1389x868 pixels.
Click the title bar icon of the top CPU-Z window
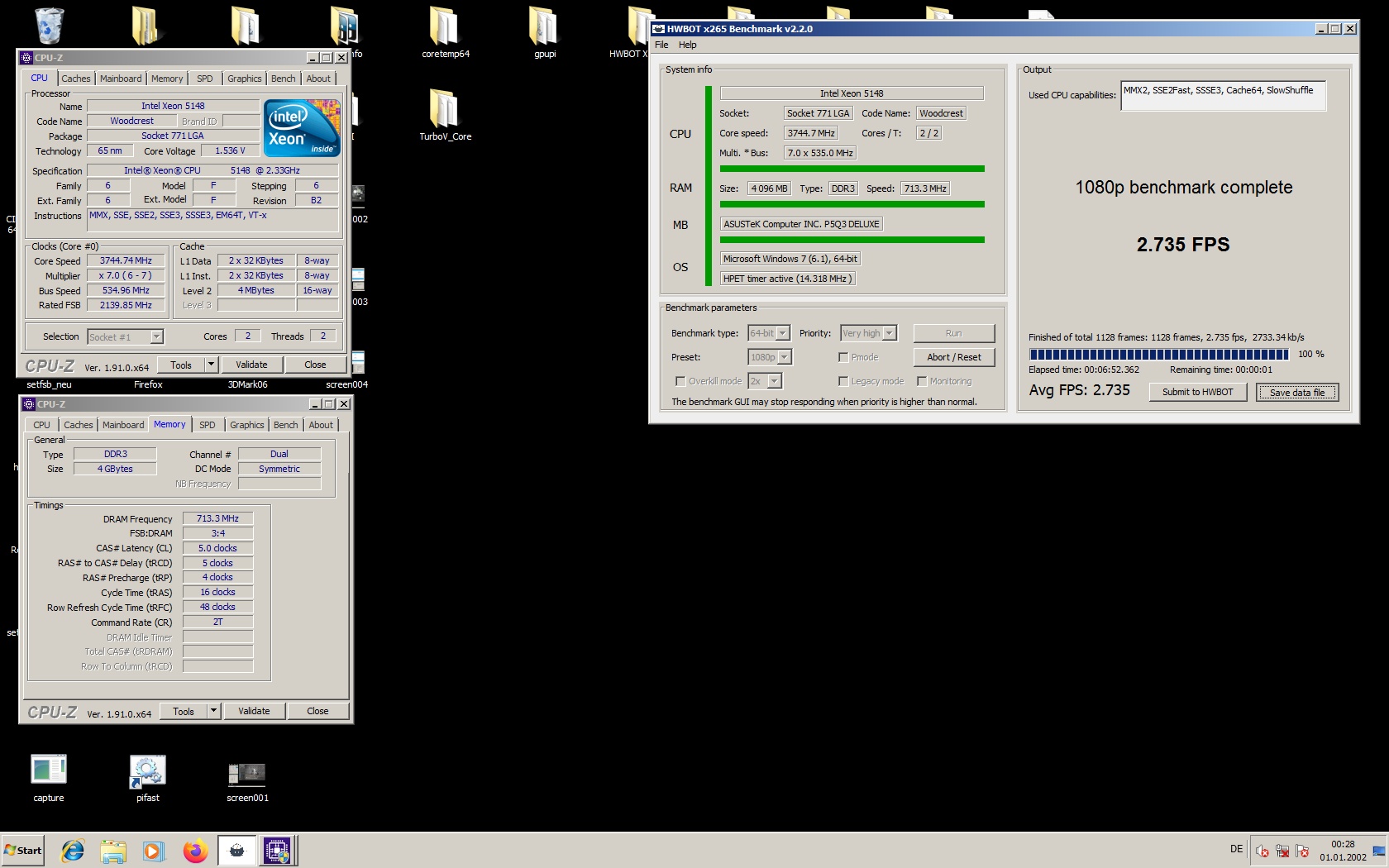(26, 58)
